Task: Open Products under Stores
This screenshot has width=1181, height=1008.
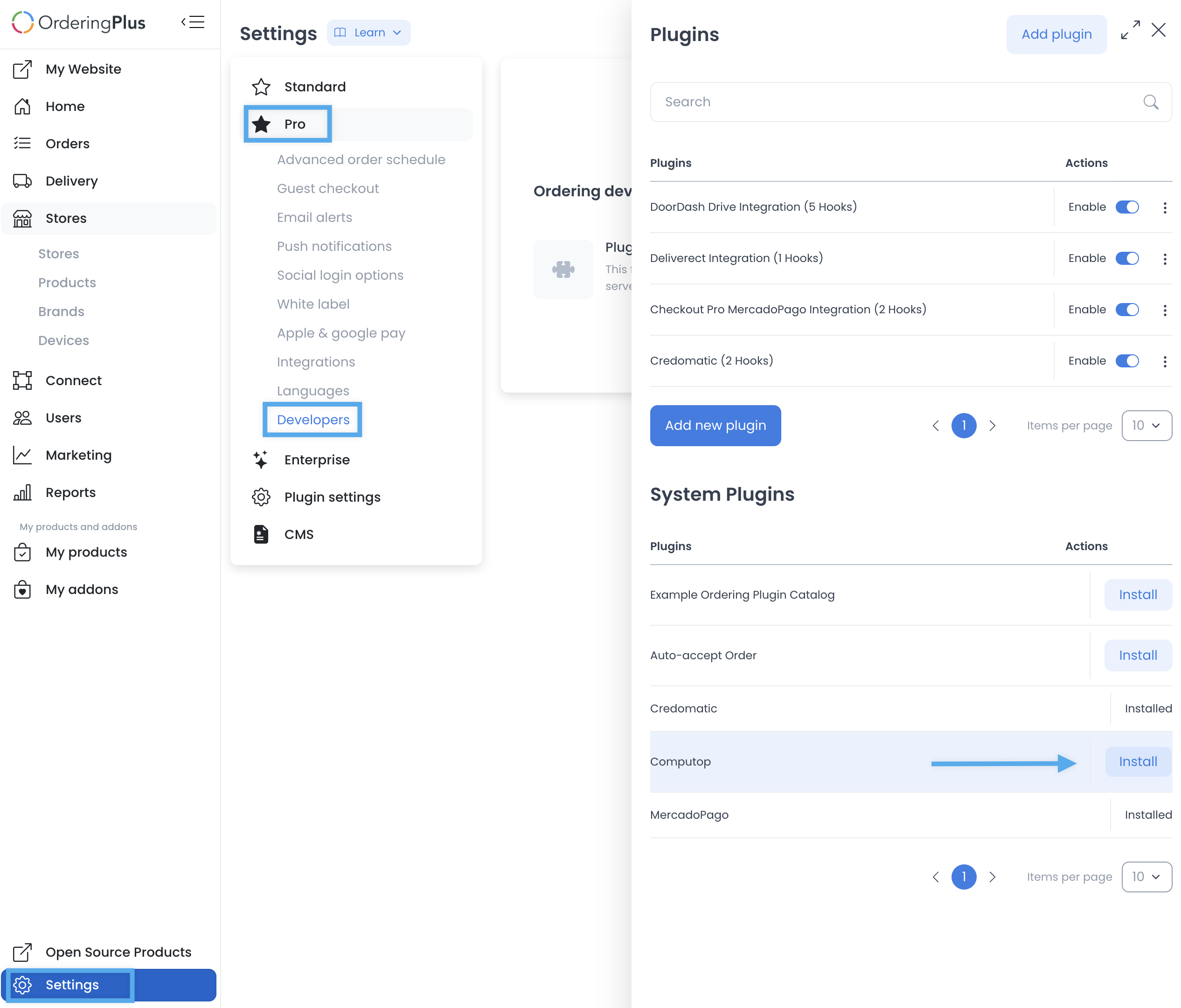Action: point(67,283)
